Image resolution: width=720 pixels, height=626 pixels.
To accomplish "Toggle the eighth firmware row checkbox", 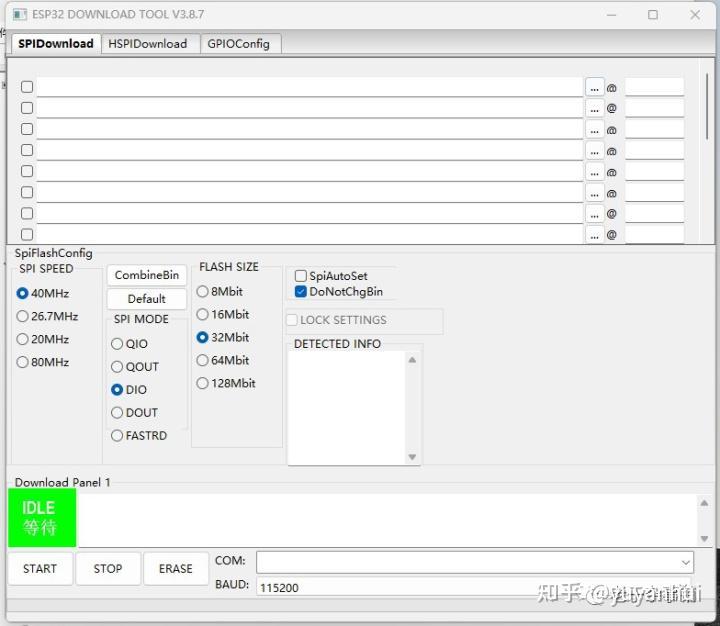I will 27,234.
